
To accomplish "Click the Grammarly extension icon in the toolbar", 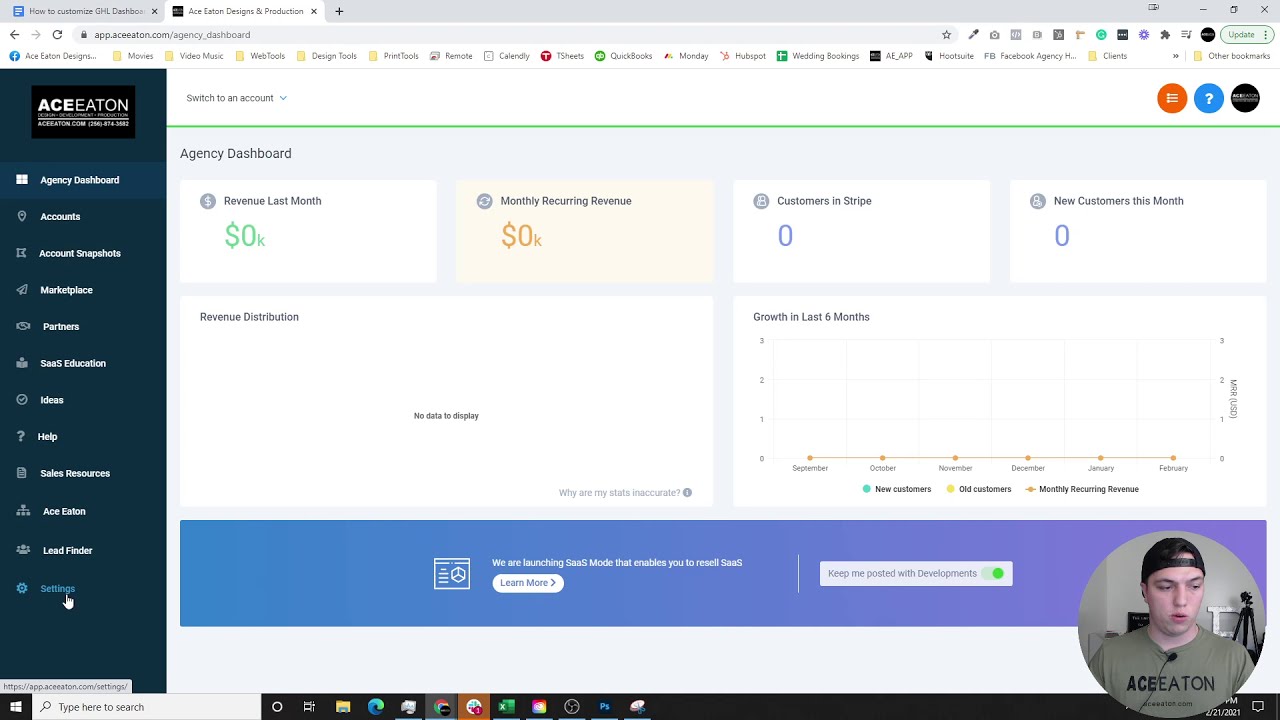I will tap(1101, 34).
